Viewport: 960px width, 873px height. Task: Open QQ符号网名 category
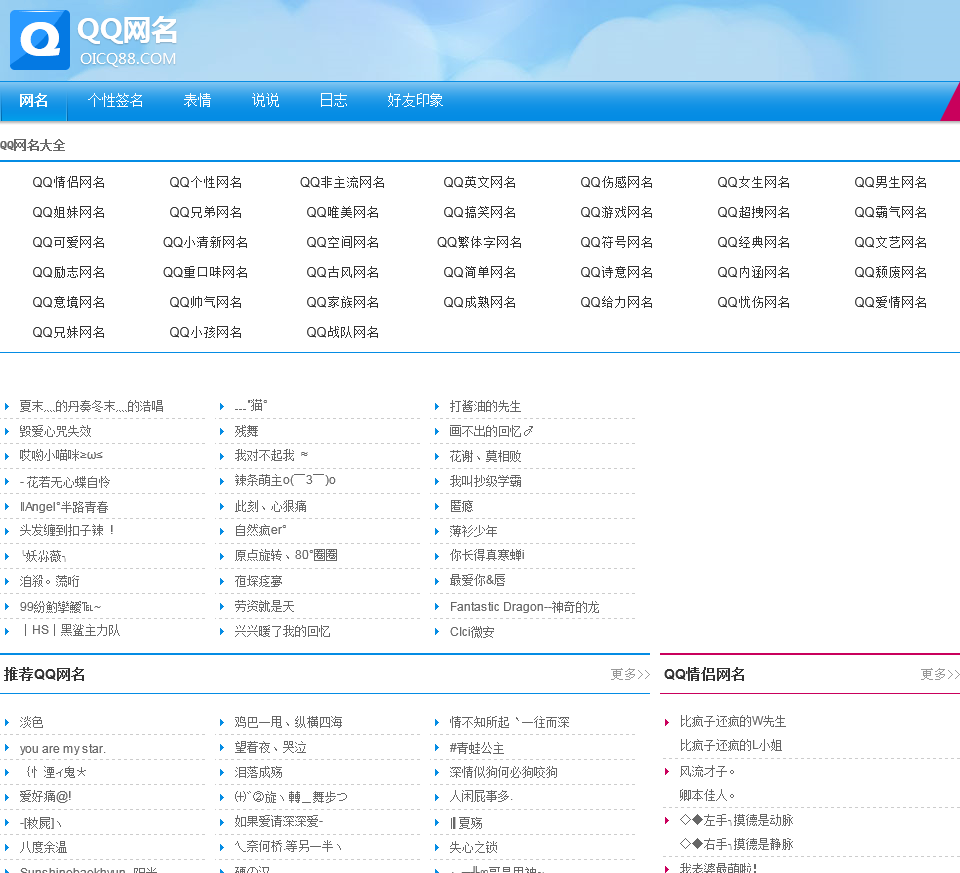pos(617,242)
